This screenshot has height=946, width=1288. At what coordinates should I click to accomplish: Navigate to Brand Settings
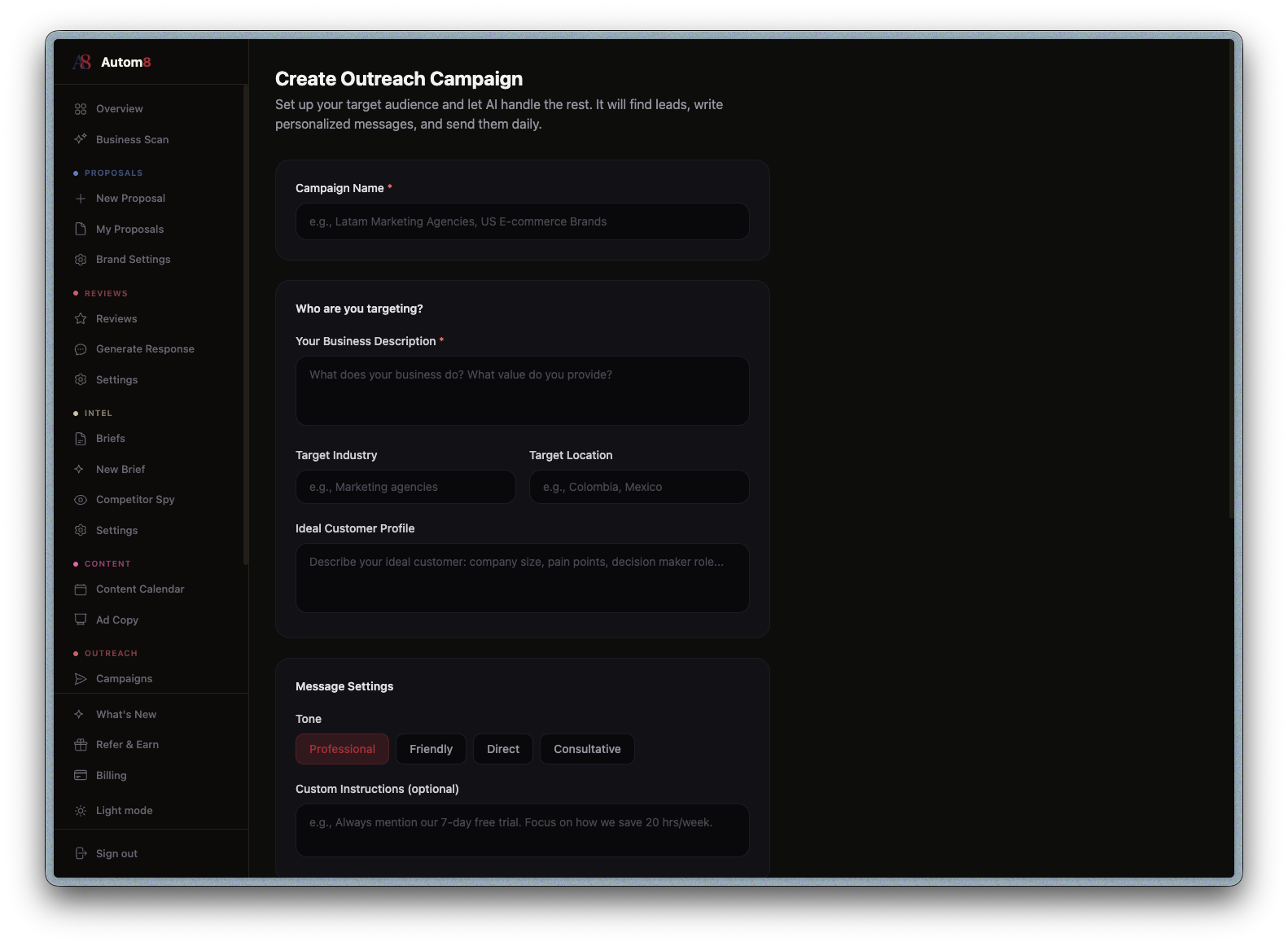pyautogui.click(x=133, y=260)
